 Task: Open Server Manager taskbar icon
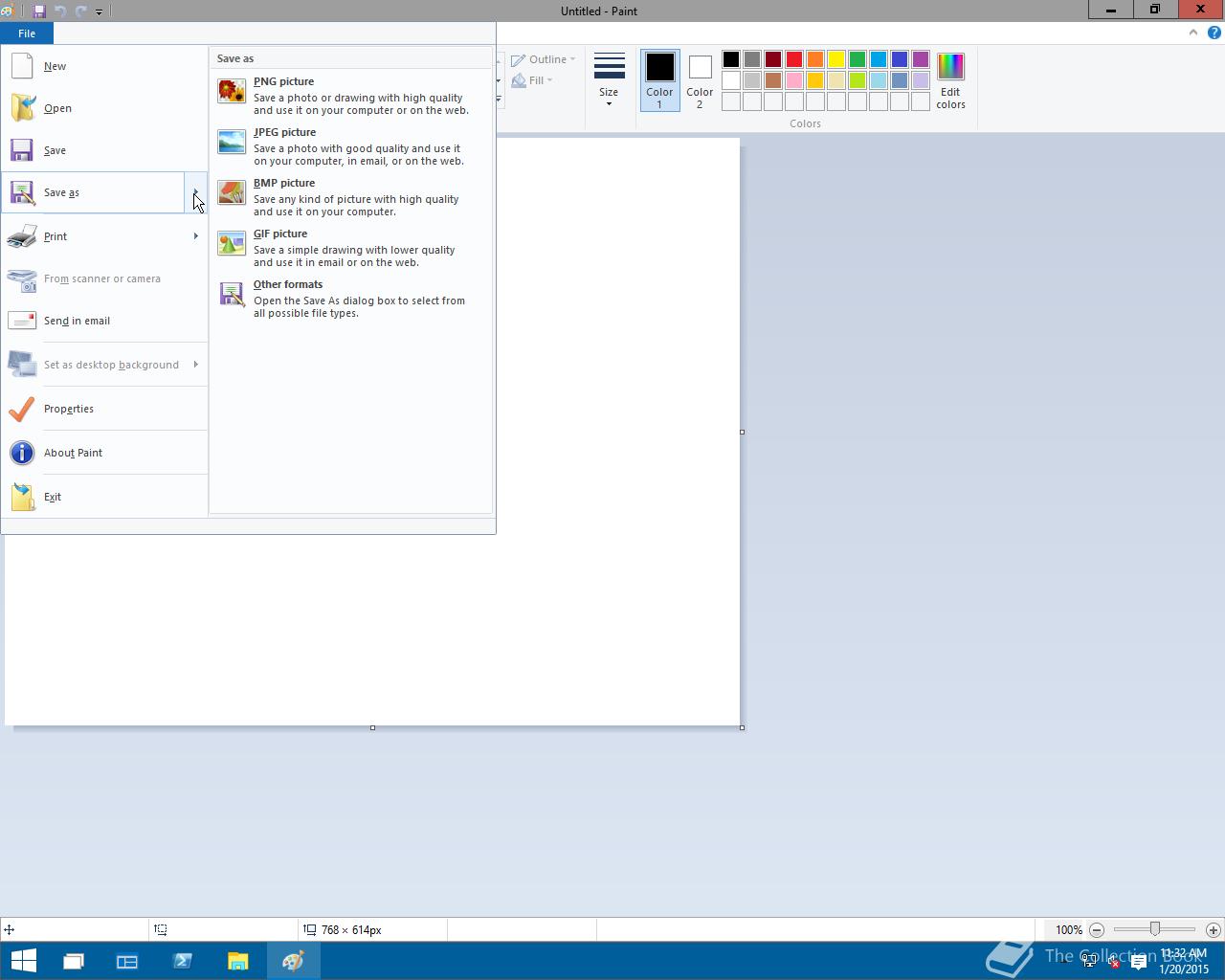pyautogui.click(x=126, y=961)
